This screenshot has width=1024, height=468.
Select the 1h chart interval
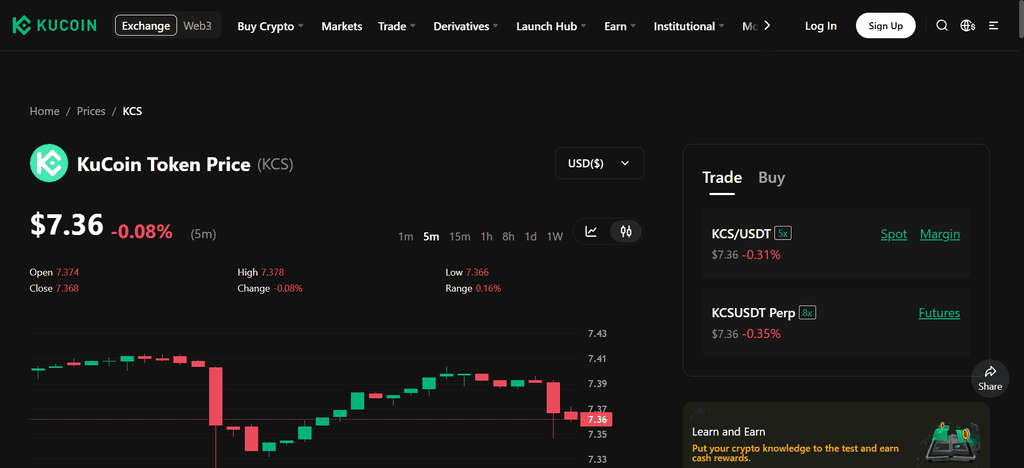coord(487,237)
